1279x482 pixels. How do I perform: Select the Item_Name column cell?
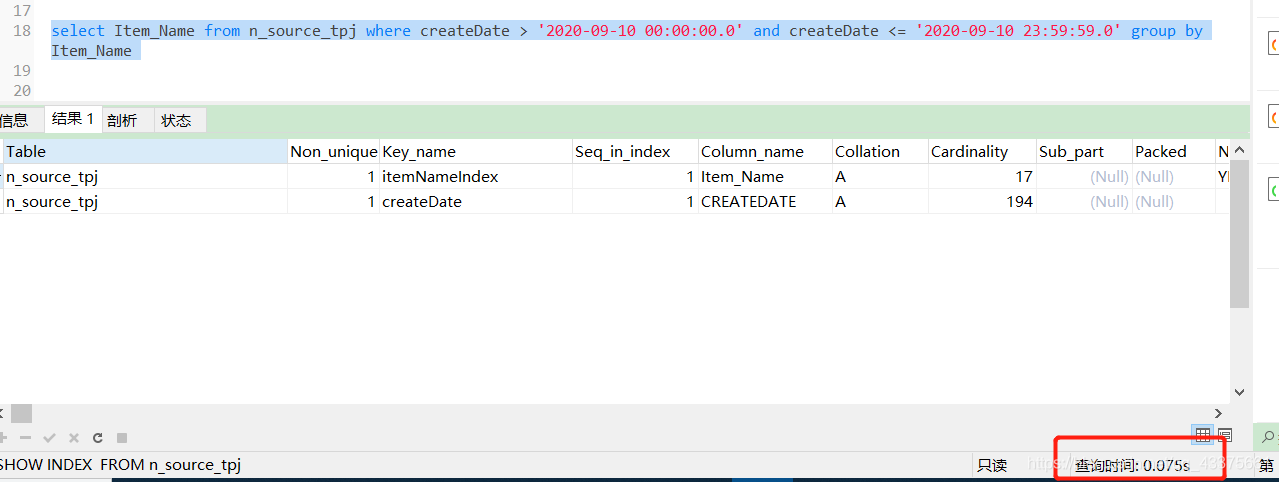click(x=765, y=176)
